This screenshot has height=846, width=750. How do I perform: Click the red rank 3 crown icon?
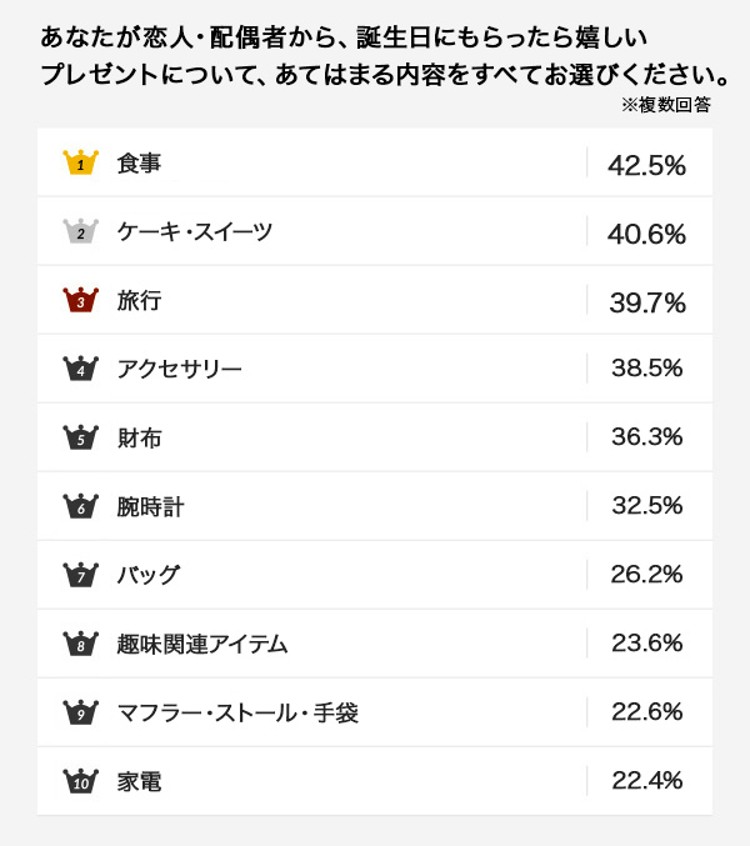tap(81, 300)
